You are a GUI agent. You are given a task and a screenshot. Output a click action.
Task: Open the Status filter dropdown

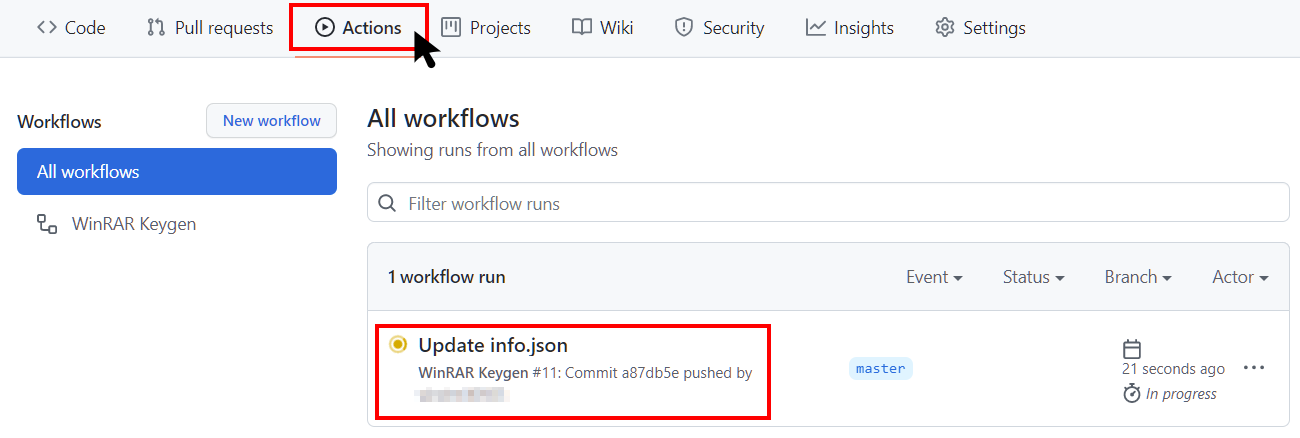coord(1033,277)
